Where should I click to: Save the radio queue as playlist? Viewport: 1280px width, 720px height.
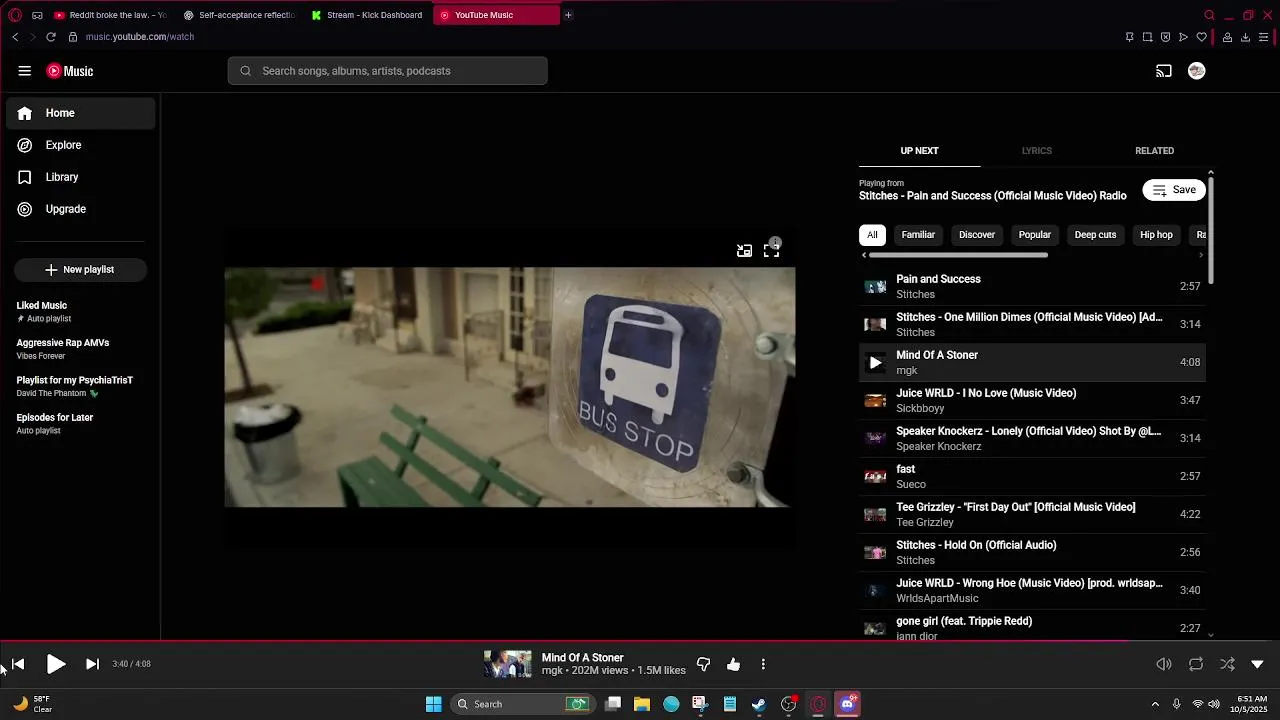click(1174, 190)
